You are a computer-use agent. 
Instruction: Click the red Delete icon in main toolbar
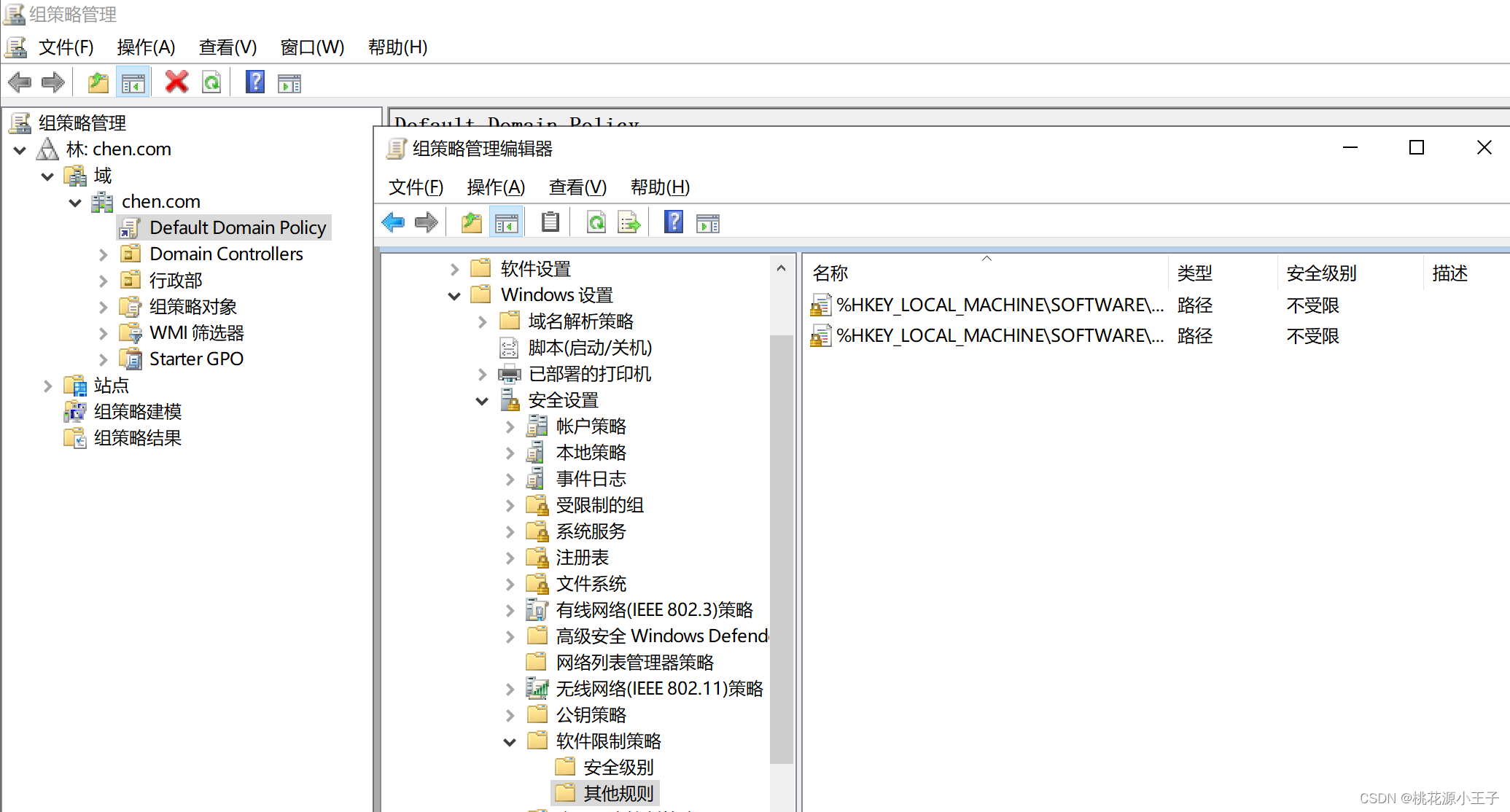click(x=176, y=82)
